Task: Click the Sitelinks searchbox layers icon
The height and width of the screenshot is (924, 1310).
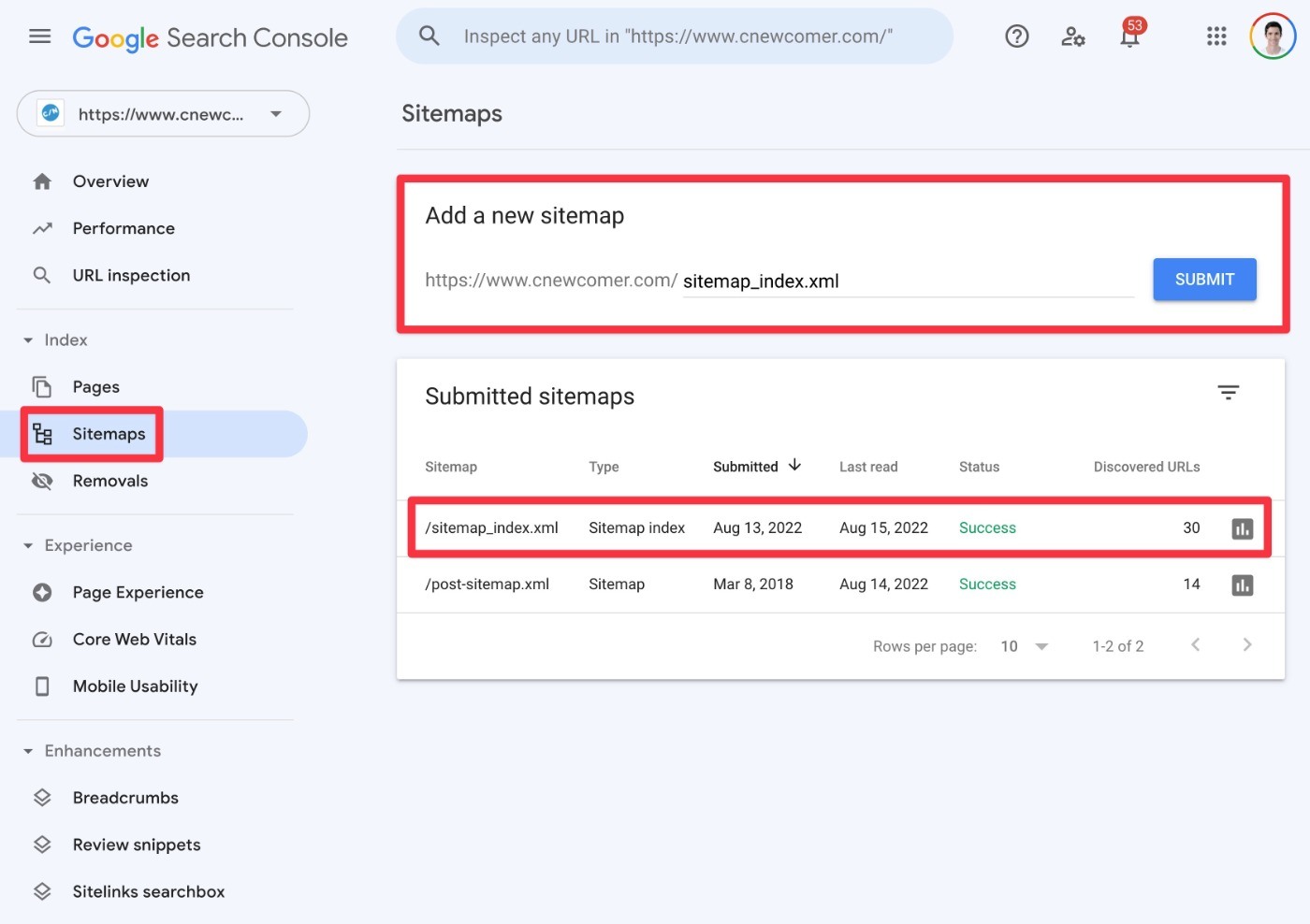Action: click(42, 891)
